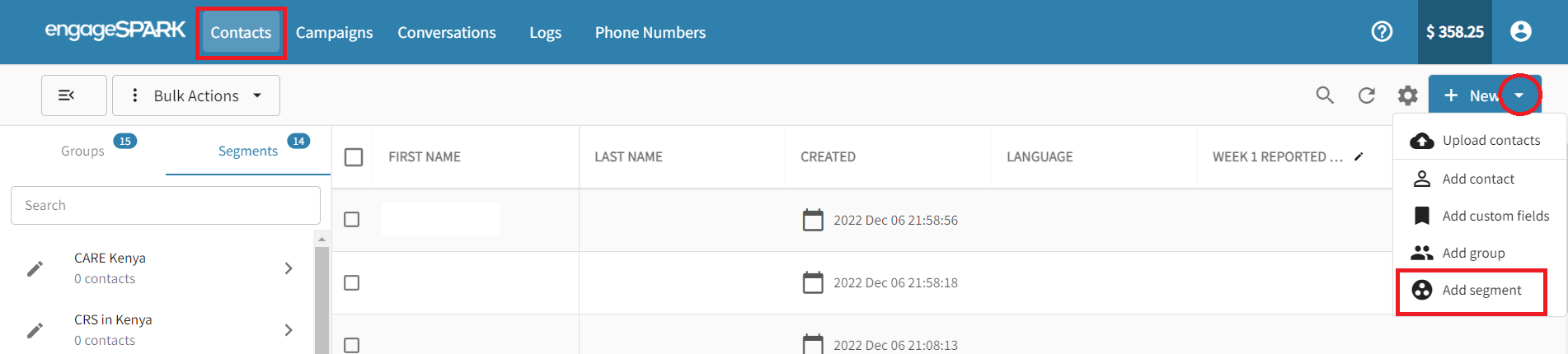Toggle the select-all contacts header checkbox

[x=354, y=157]
